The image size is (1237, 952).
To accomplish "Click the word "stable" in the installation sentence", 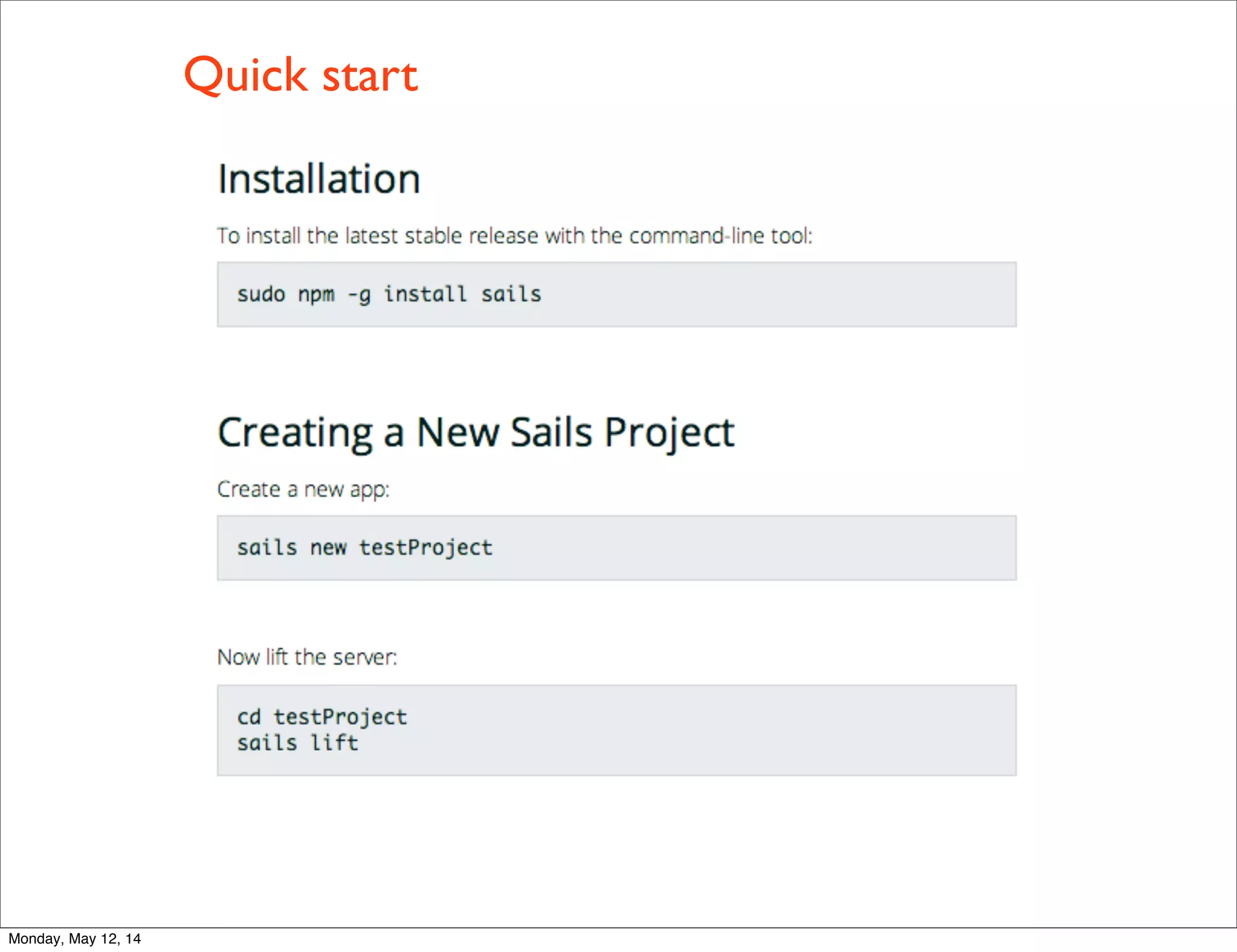I will 433,236.
